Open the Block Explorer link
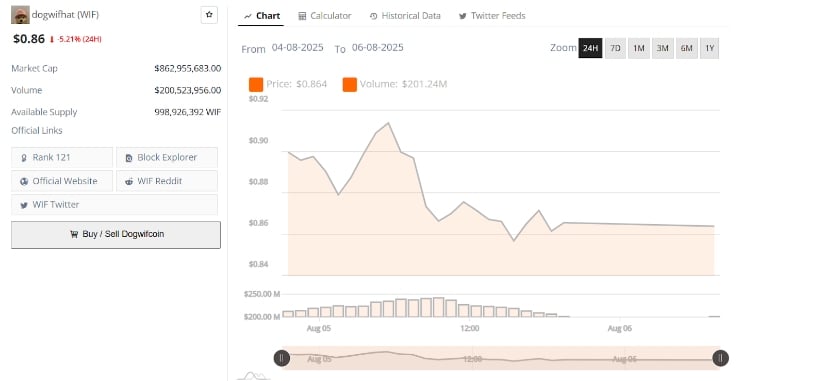Screen dimensions: 825x381 click(167, 157)
